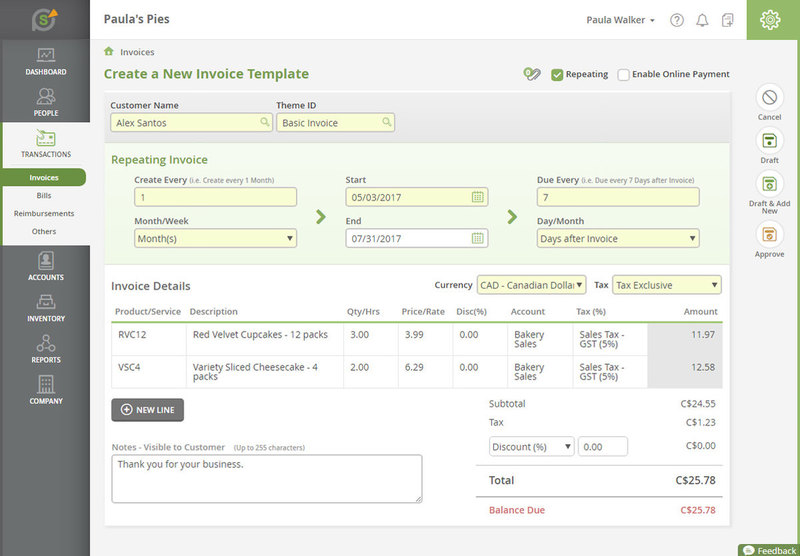Screen dimensions: 800x556
Task: Open notifications bell icon
Action: click(702, 20)
